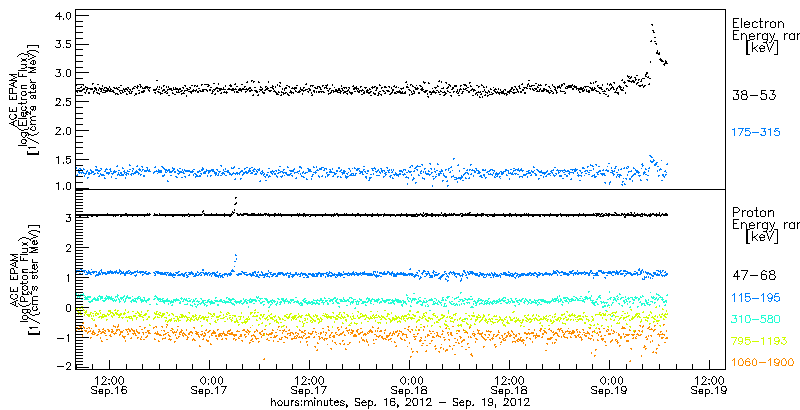This screenshot has width=800, height=410.
Task: Click the blue 175-315 electron legend label
Action: pos(756,133)
